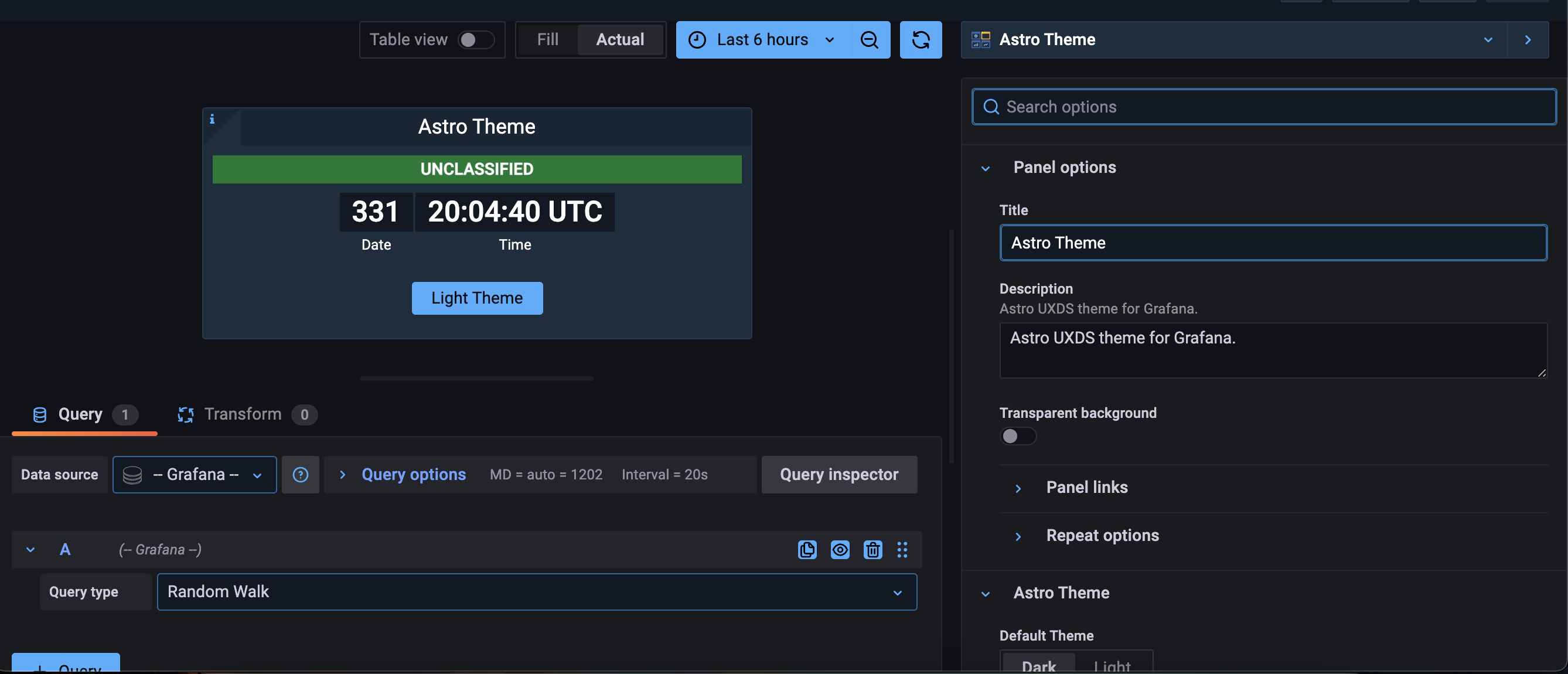Open the visualization picker dropdown chevron

click(1488, 40)
